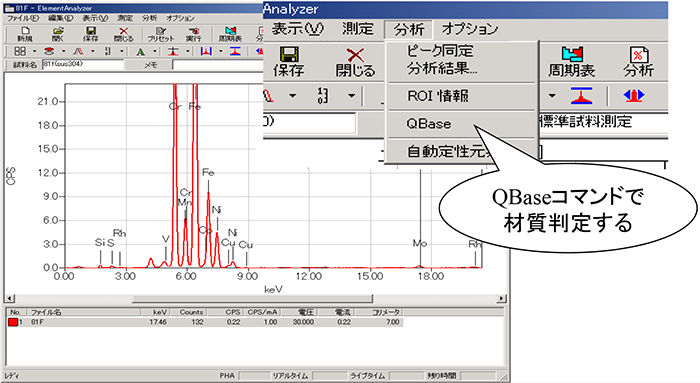The height and width of the screenshot is (383, 700).
Task: Click the CPS/mA column header
Action: point(262,312)
